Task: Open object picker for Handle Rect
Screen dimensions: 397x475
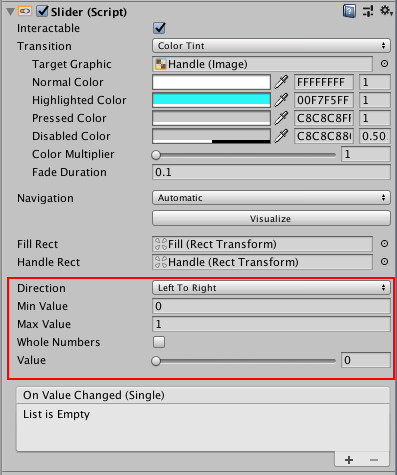Action: point(384,262)
